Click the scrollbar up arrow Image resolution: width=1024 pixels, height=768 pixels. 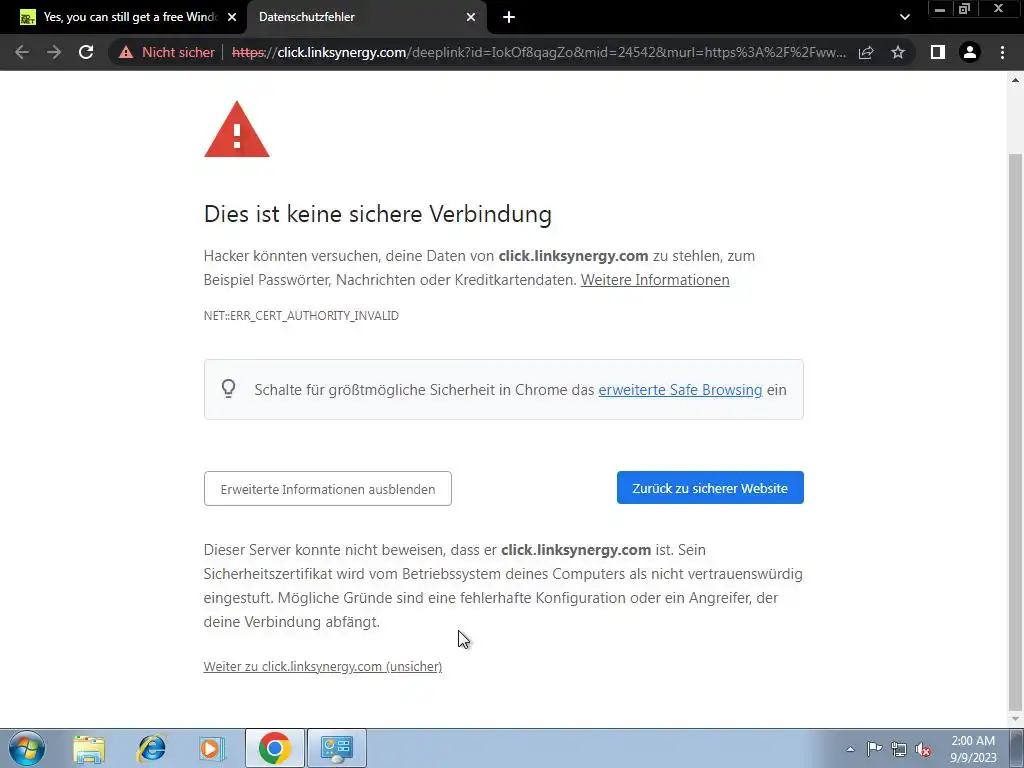click(1015, 80)
